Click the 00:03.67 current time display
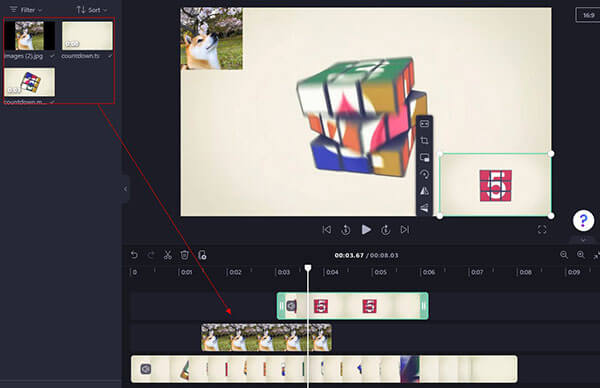 coord(349,255)
